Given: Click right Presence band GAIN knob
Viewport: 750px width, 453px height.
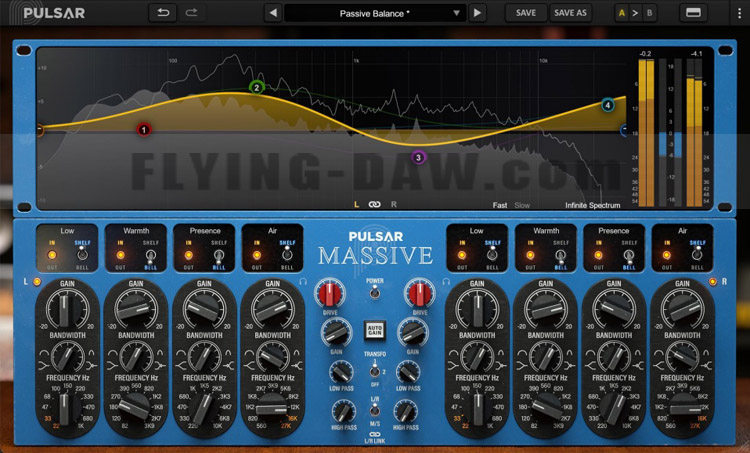Looking at the screenshot, I should [614, 309].
